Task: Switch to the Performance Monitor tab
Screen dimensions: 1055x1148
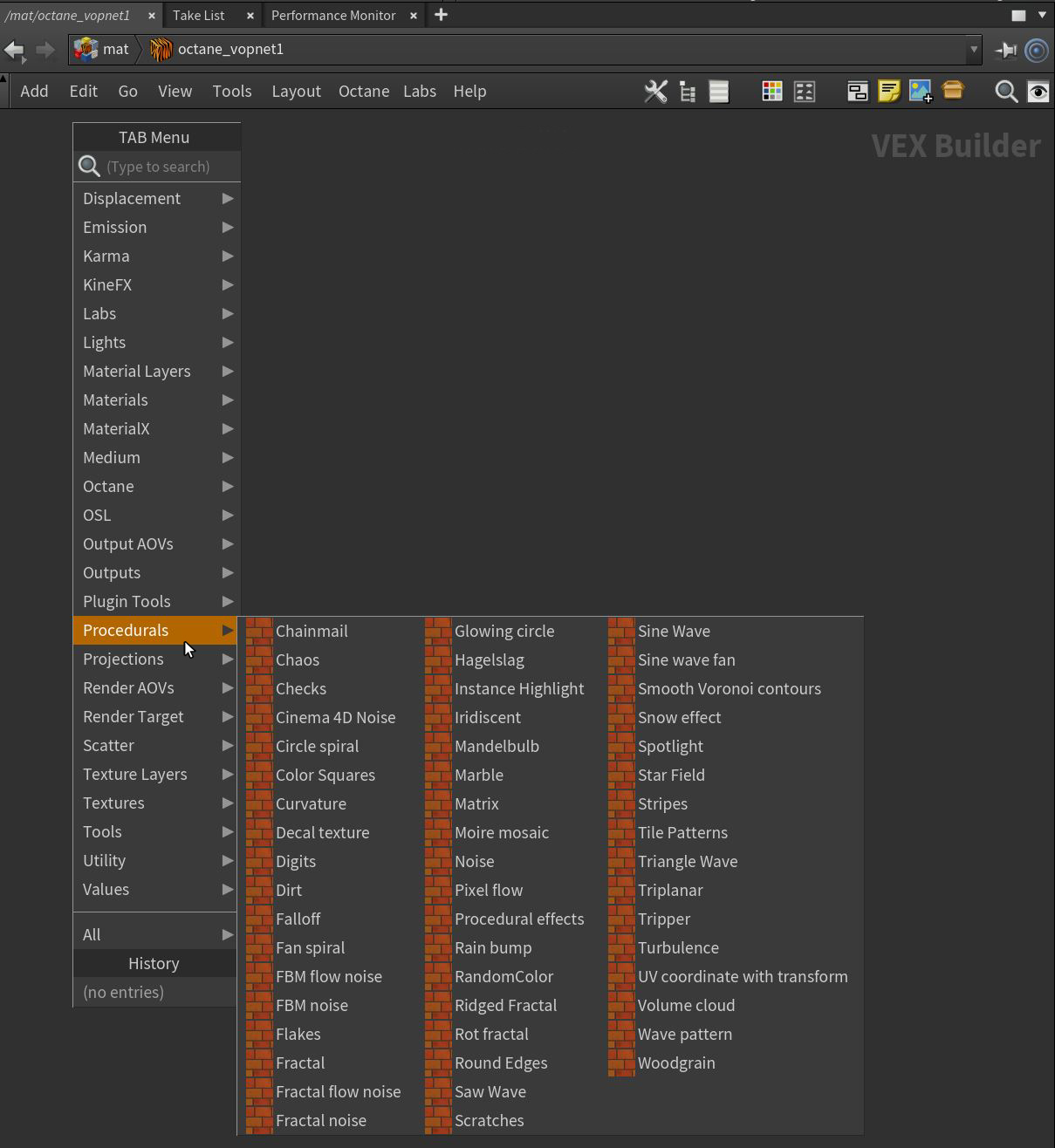Action: (333, 15)
